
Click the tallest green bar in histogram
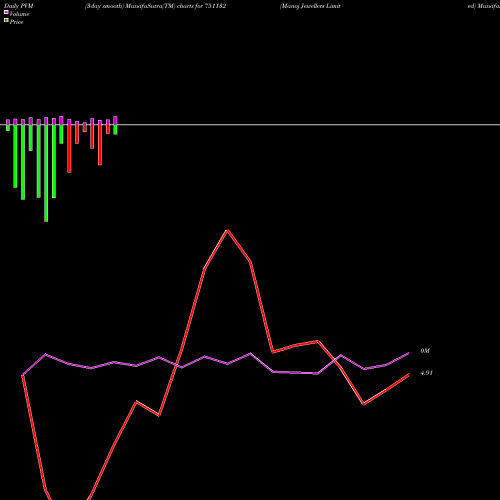click(x=46, y=173)
